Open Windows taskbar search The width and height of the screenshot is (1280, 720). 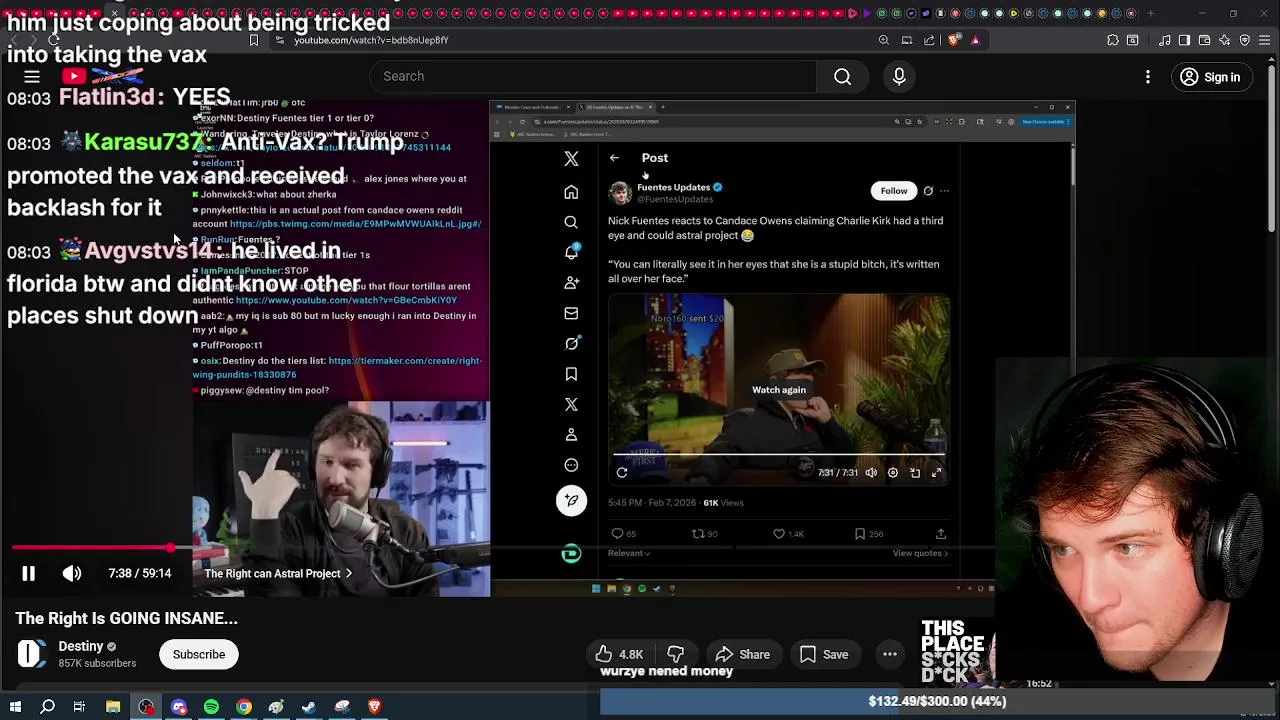[x=47, y=707]
